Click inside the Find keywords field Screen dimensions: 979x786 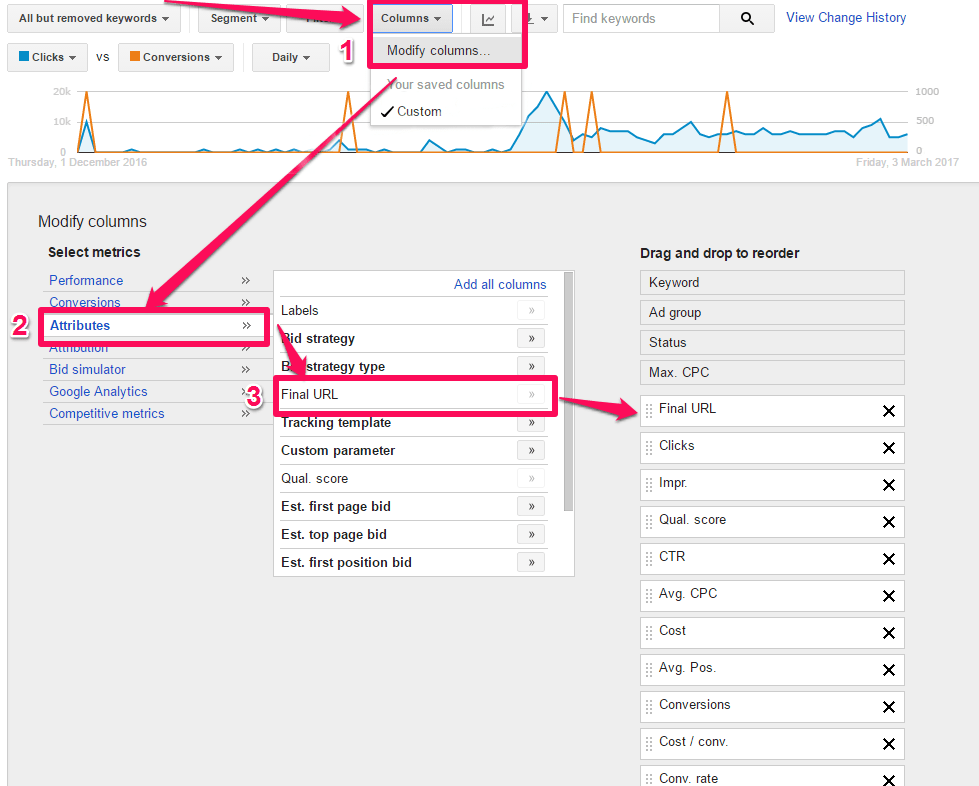[x=640, y=18]
